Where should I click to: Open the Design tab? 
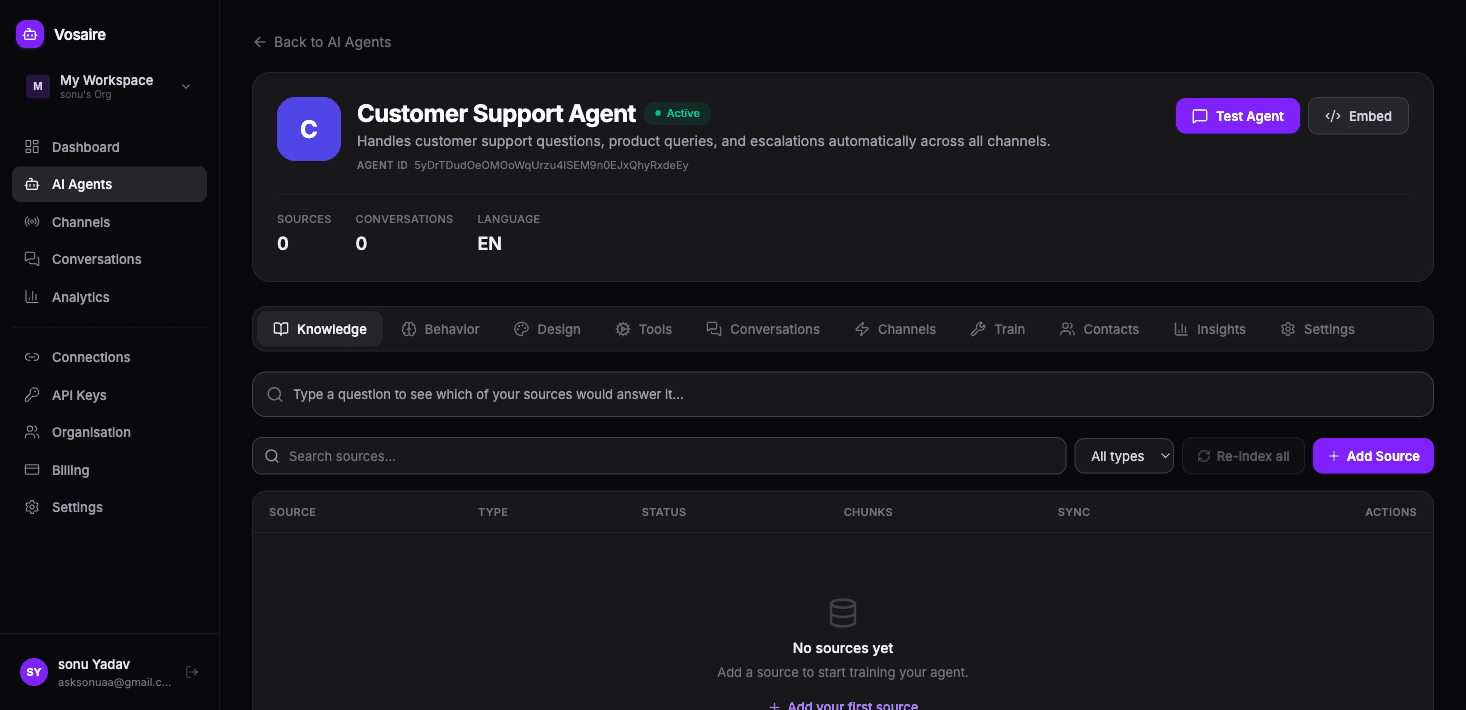click(x=547, y=329)
